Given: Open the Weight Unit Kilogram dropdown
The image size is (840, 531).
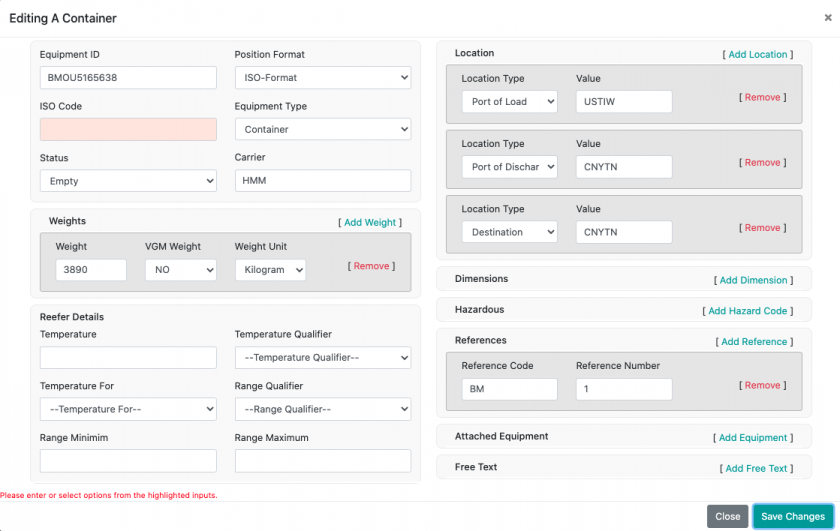Looking at the screenshot, I should pos(270,270).
